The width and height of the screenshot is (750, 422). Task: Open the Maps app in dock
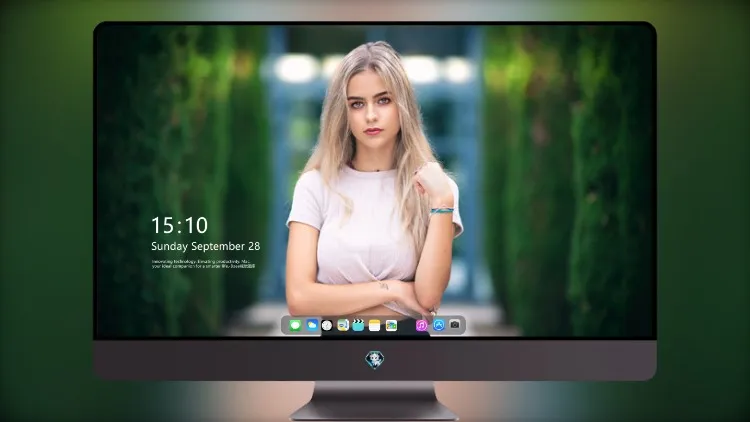point(343,326)
